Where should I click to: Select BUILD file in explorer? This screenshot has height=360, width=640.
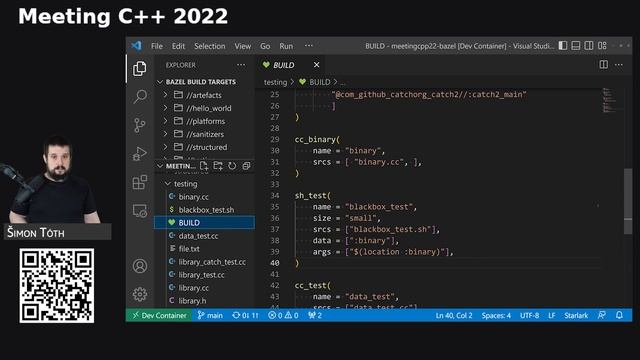(204, 222)
